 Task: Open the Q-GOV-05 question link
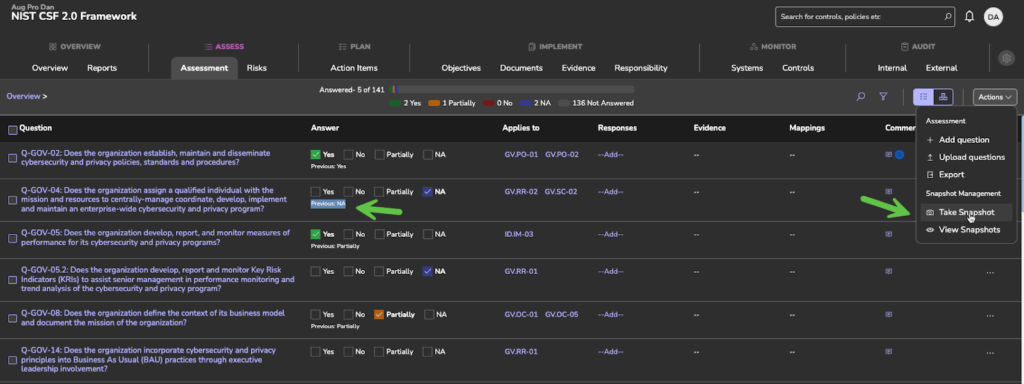tap(155, 237)
